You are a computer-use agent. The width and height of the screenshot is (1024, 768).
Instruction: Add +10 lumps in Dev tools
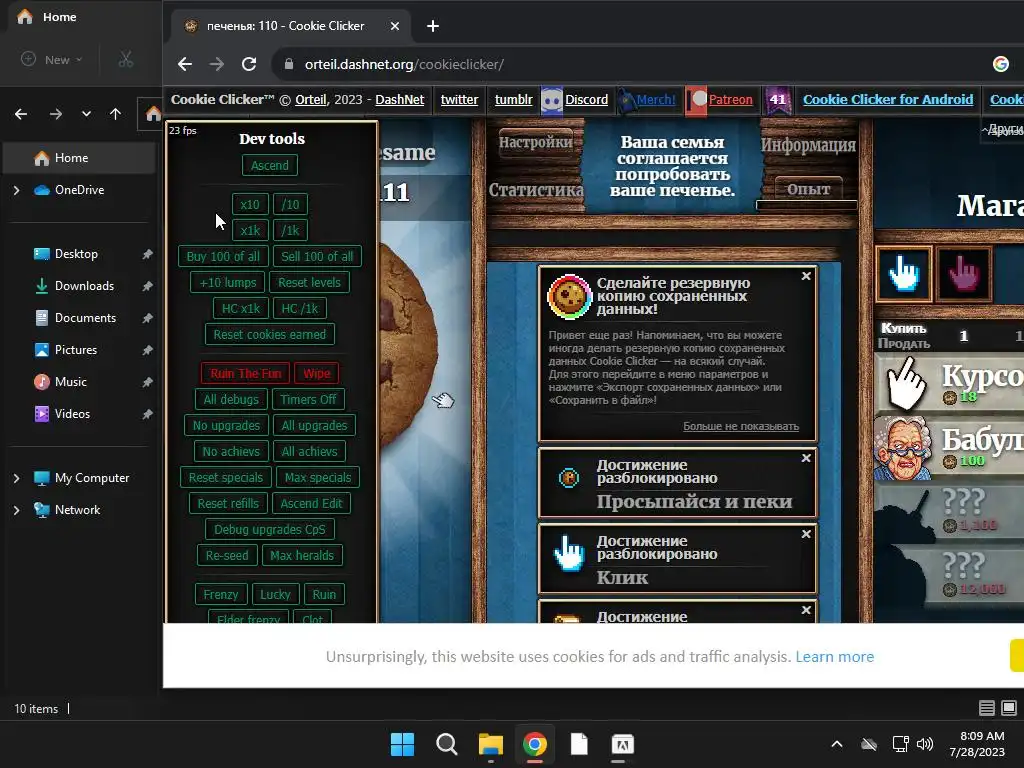click(x=227, y=283)
